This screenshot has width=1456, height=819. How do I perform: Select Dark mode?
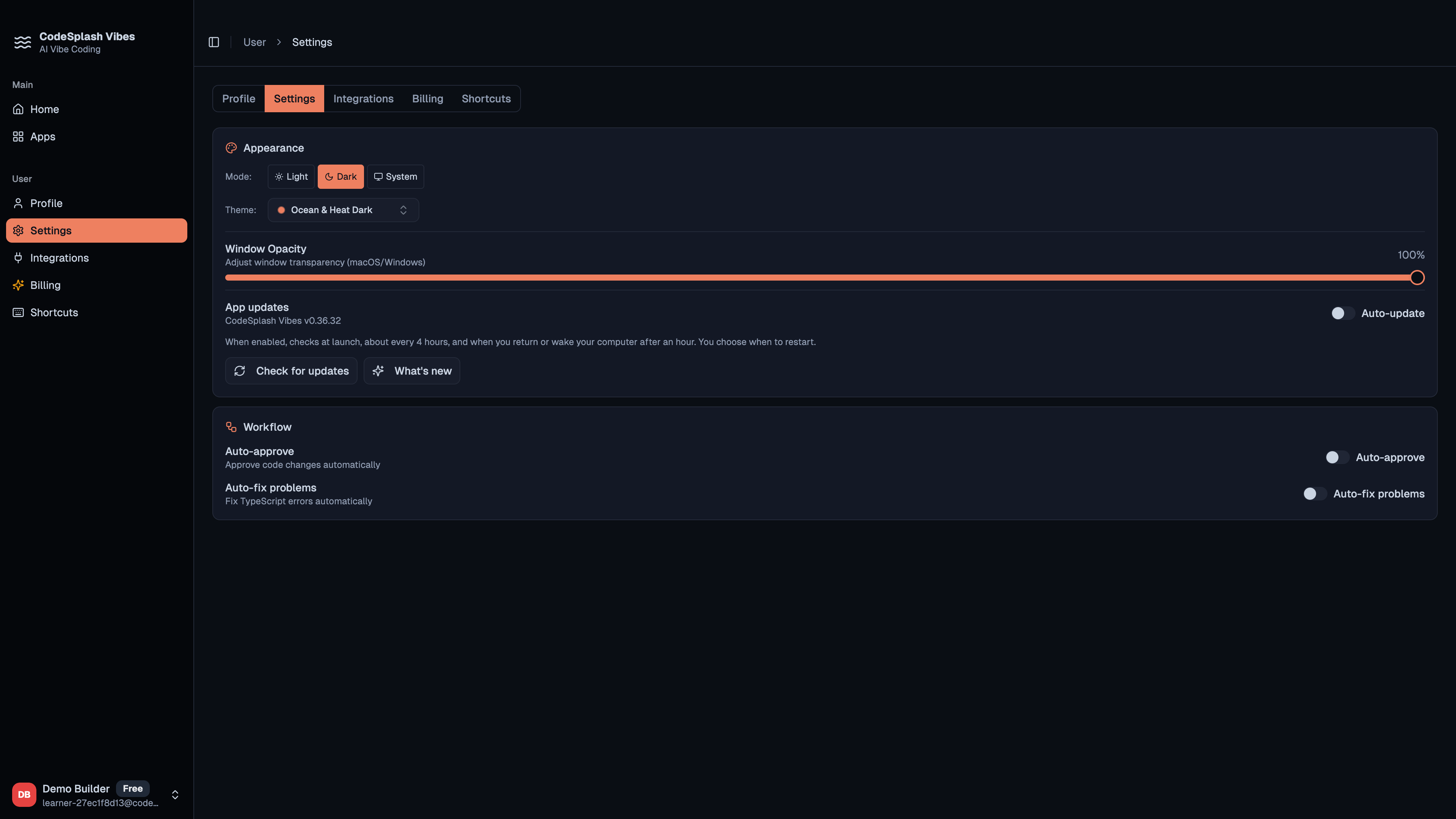click(x=341, y=176)
